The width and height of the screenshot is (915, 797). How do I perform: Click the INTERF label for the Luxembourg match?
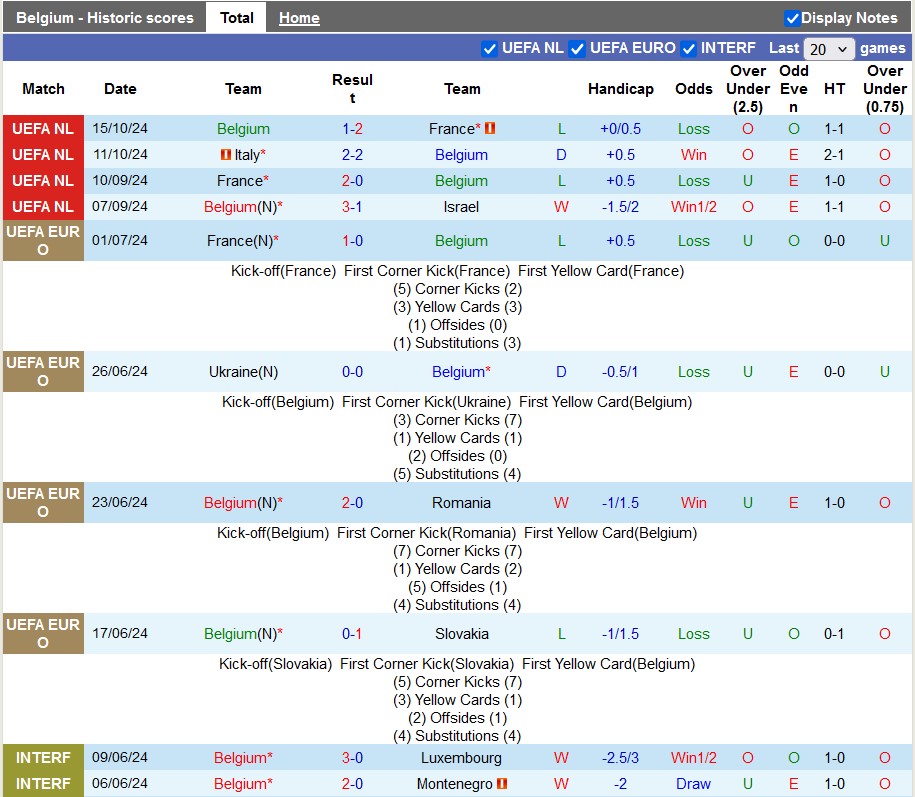pos(43,758)
